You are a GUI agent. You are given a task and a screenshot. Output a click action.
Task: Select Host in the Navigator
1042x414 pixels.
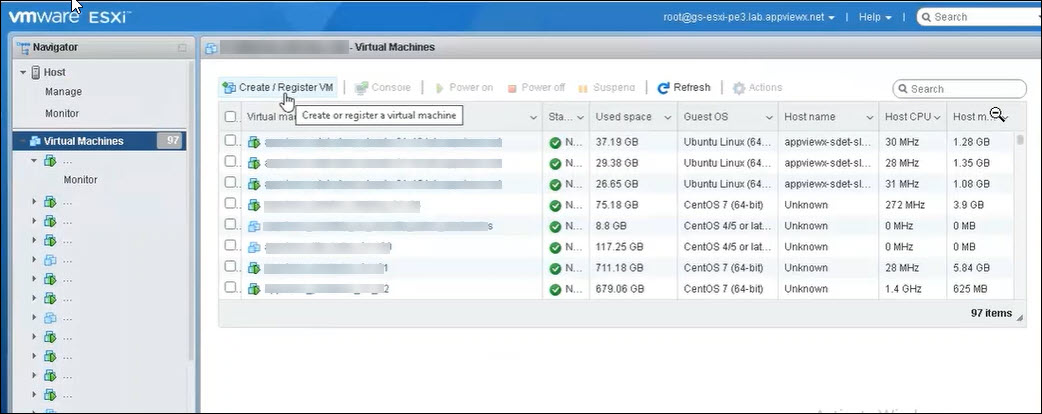tap(54, 72)
